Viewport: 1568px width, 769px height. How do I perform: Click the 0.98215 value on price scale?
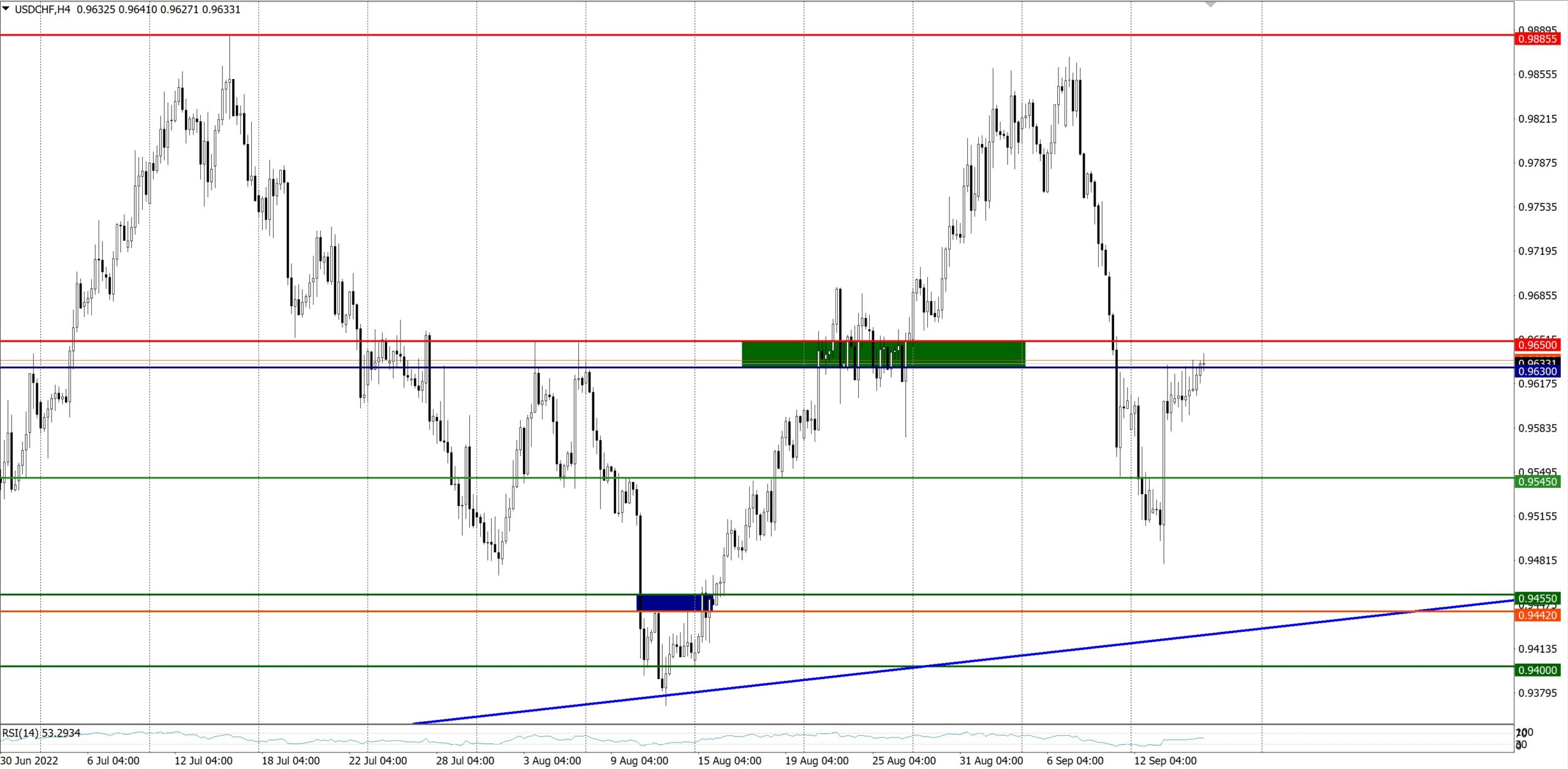(1537, 119)
